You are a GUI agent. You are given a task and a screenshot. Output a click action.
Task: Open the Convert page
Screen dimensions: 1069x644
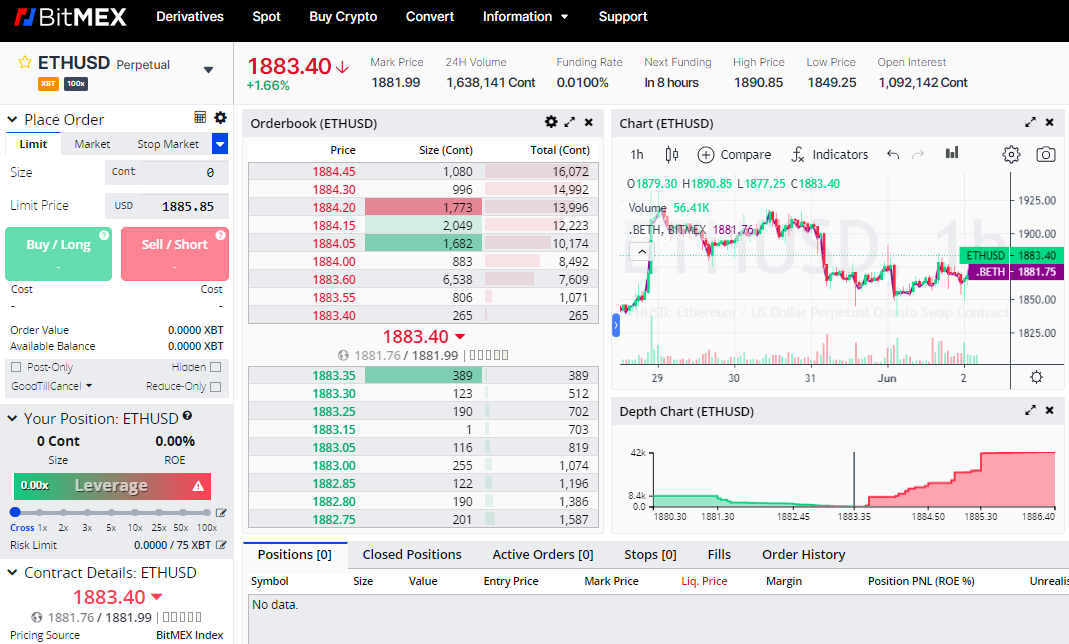430,17
